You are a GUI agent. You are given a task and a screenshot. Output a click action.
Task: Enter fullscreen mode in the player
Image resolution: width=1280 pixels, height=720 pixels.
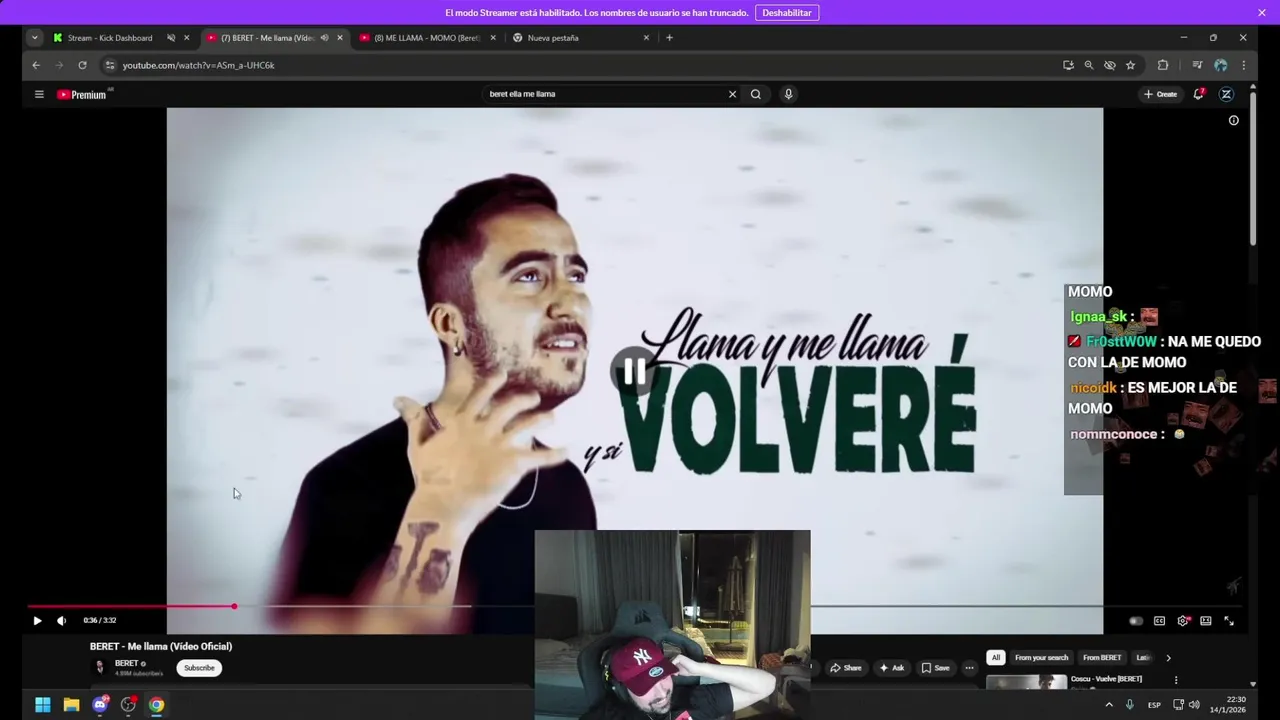1229,621
